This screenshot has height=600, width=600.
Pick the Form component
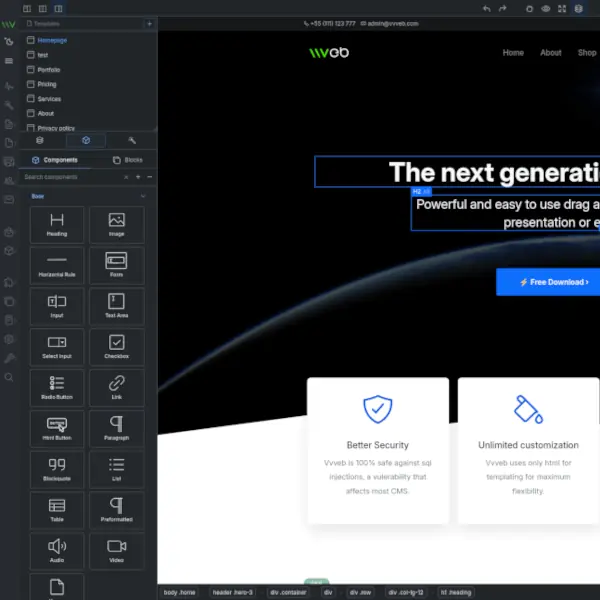pos(117,266)
